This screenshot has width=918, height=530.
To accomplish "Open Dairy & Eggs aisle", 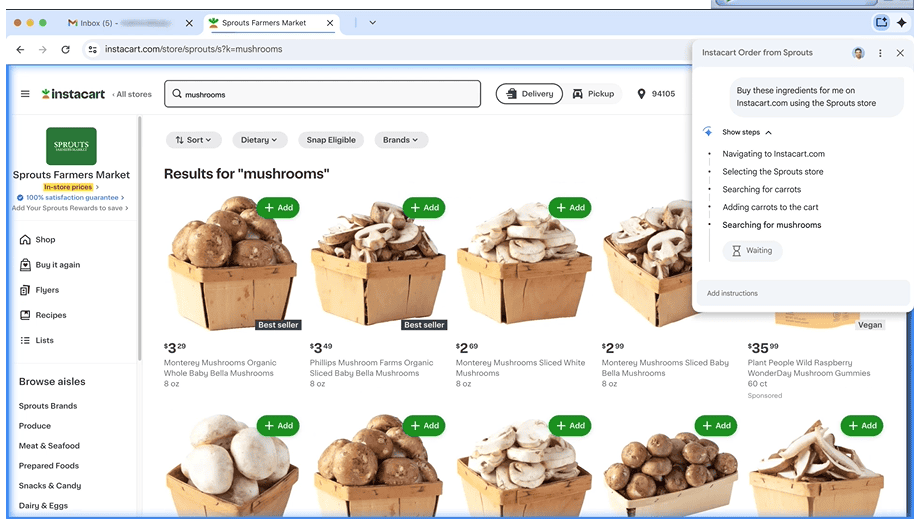I will [x=43, y=505].
